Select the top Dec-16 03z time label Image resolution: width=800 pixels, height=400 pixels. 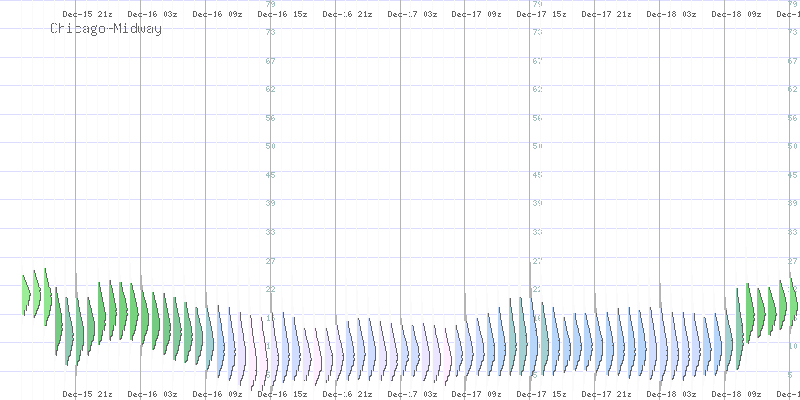tap(151, 15)
